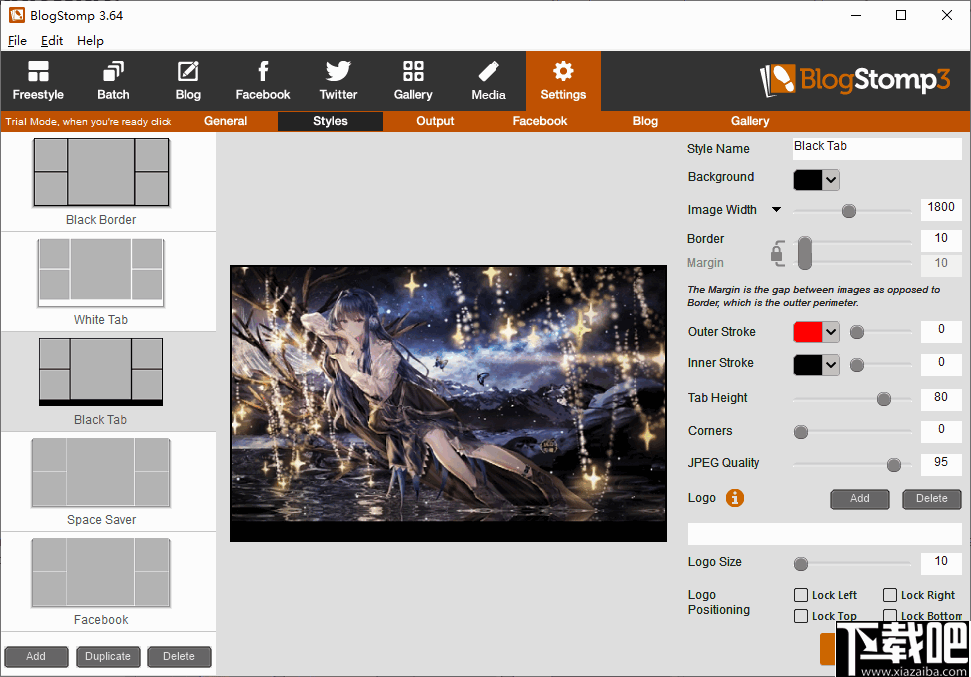971x677 pixels.
Task: Enable the Lock Left checkbox
Action: 801,595
